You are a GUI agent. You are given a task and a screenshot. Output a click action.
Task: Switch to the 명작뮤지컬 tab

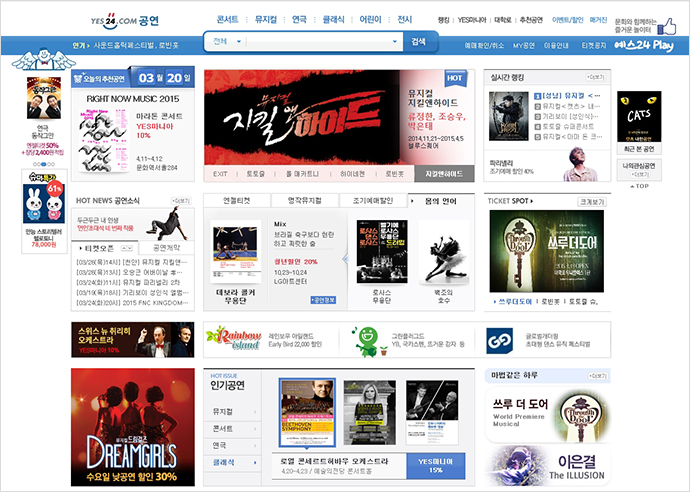click(305, 200)
